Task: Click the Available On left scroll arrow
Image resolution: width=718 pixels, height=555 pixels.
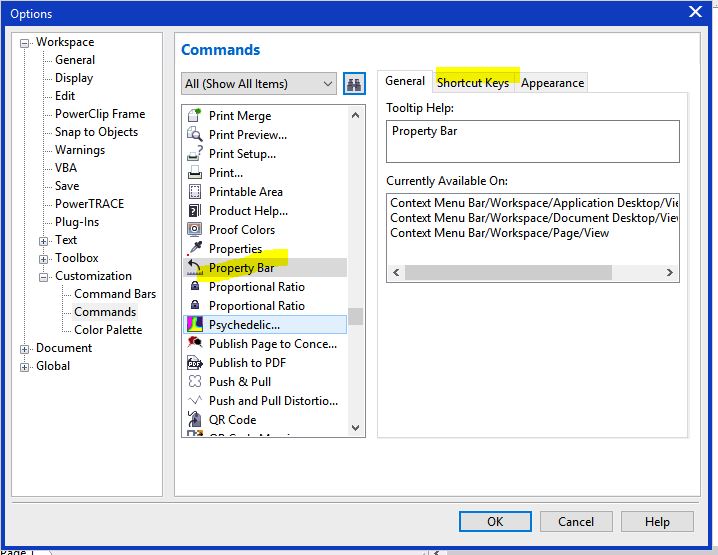Action: [397, 272]
